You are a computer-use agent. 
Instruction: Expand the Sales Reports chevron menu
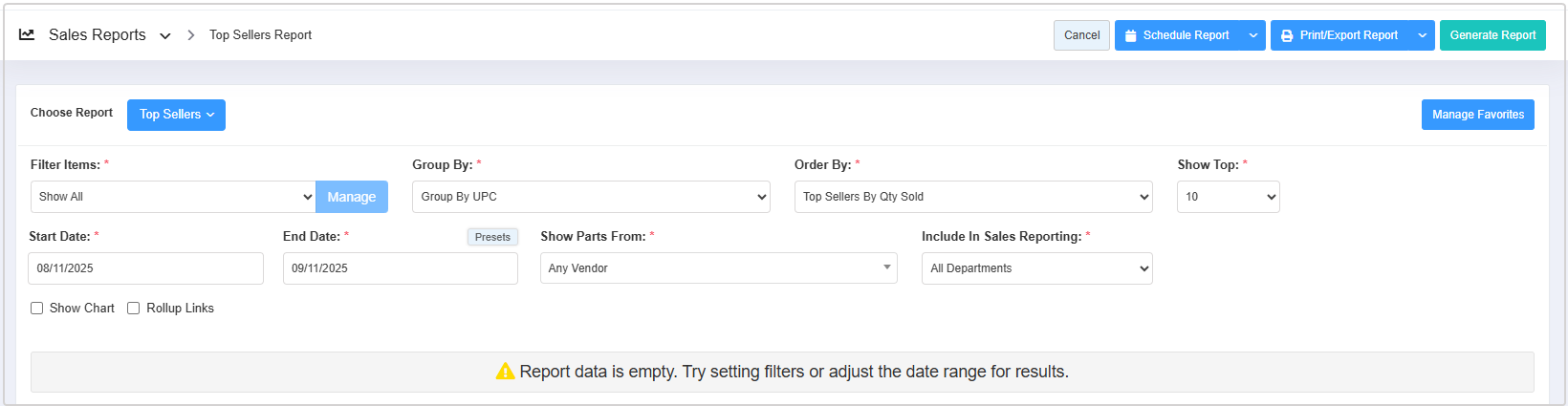165,35
